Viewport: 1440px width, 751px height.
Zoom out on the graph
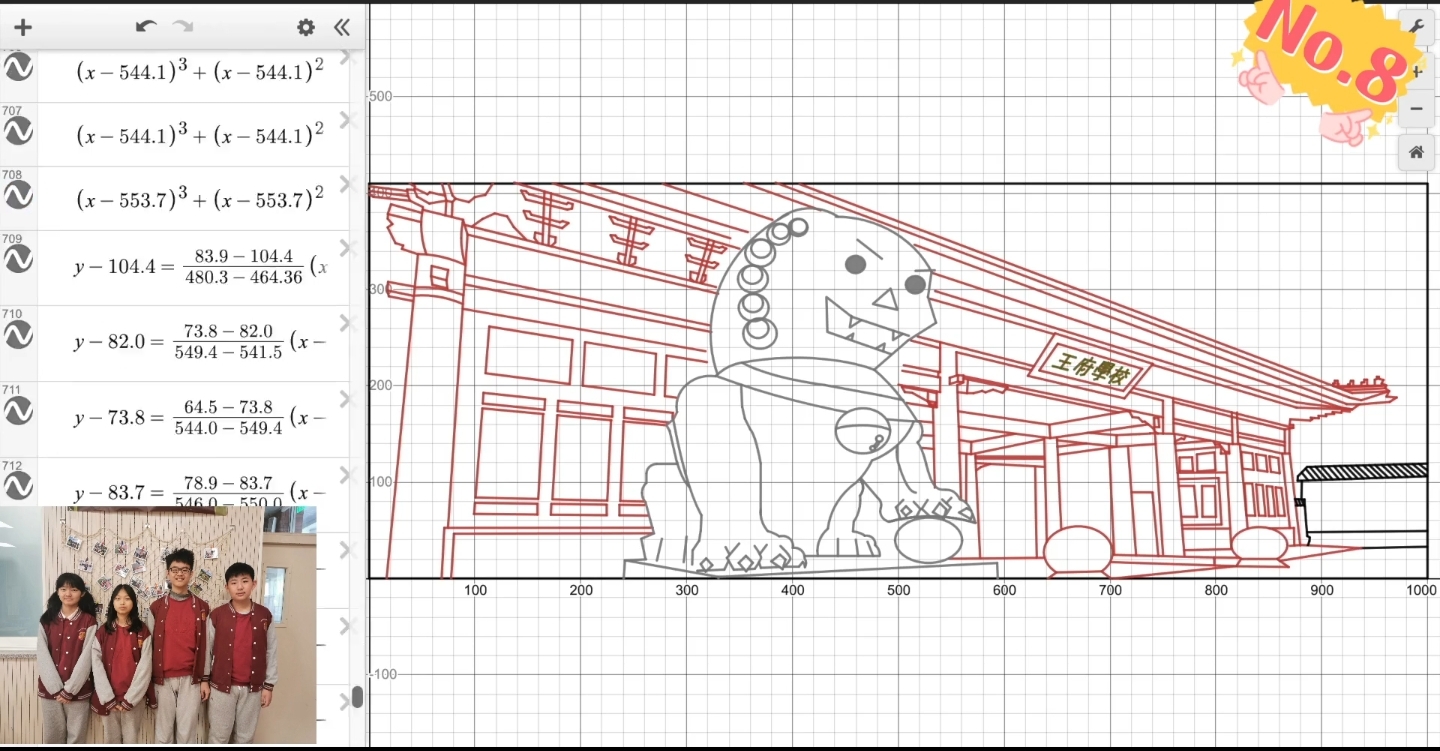click(x=1416, y=108)
